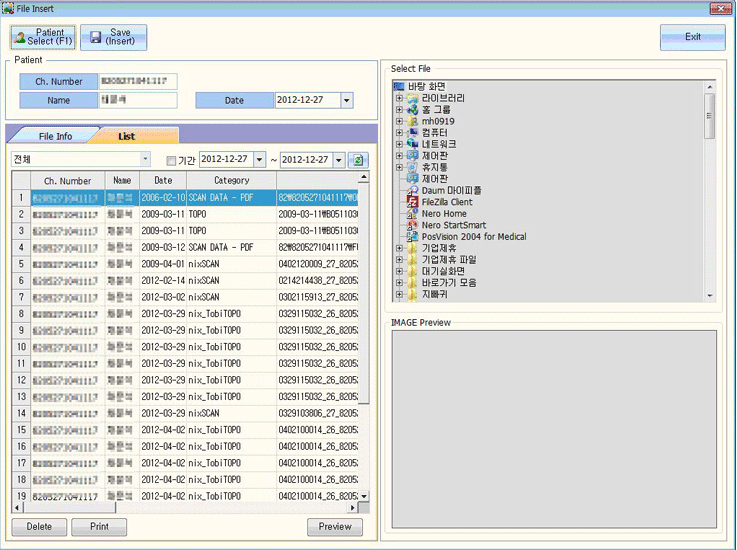Screen dimensions: 737x550
Task: Click the Delete button
Action: click(x=39, y=526)
